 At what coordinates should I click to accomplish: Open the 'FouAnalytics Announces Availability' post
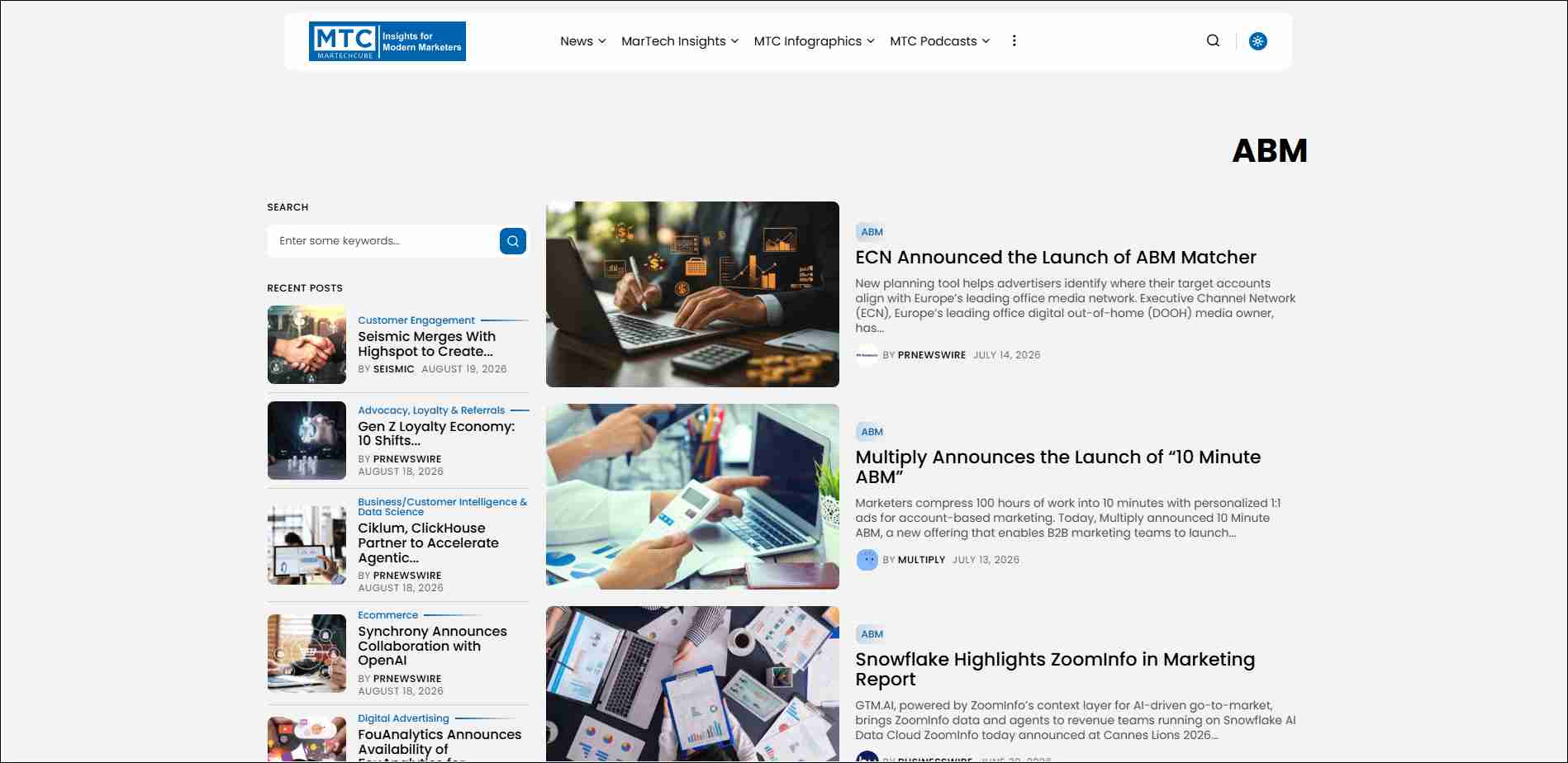(x=440, y=744)
